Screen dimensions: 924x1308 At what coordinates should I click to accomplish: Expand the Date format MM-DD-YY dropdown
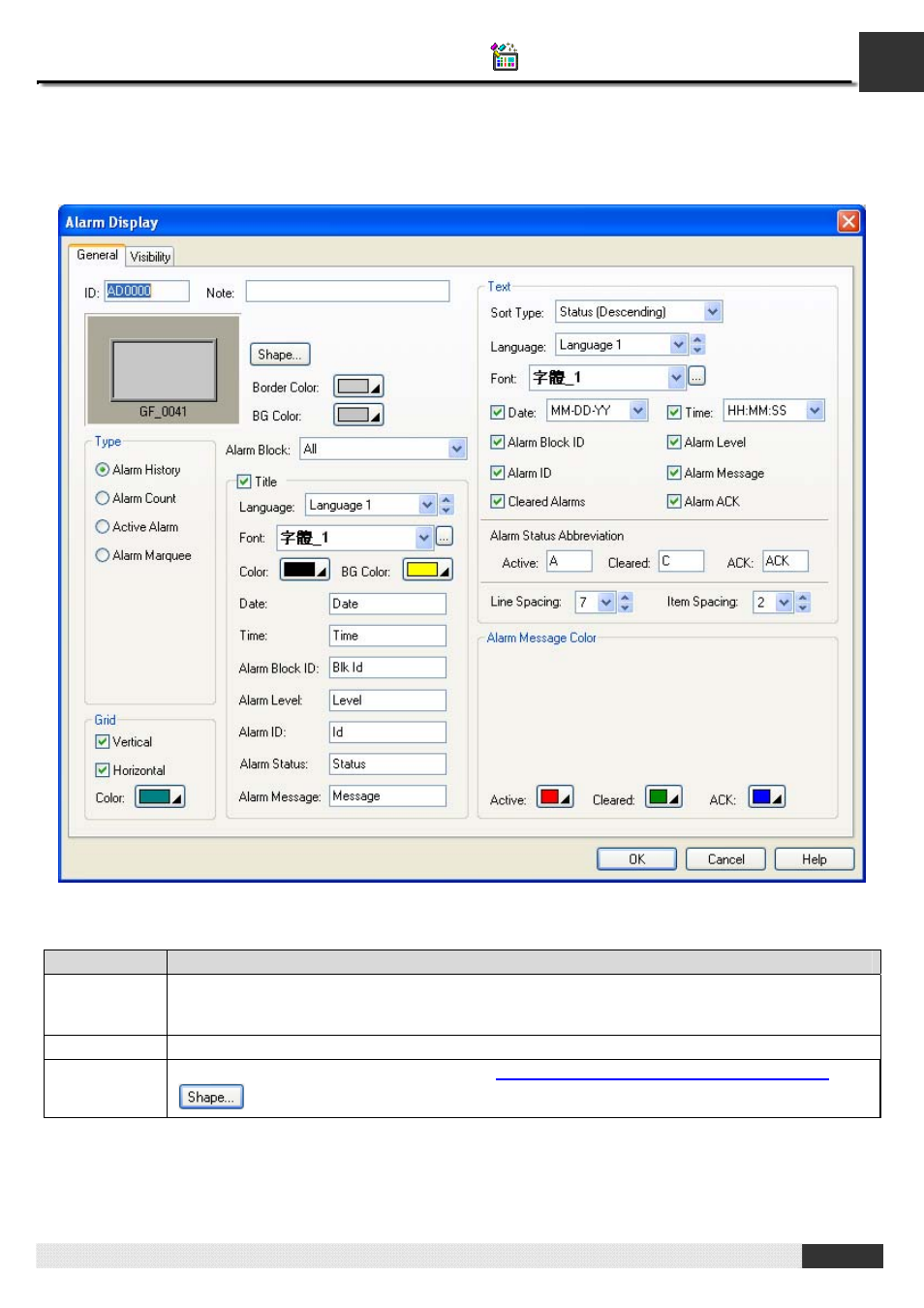tap(638, 410)
